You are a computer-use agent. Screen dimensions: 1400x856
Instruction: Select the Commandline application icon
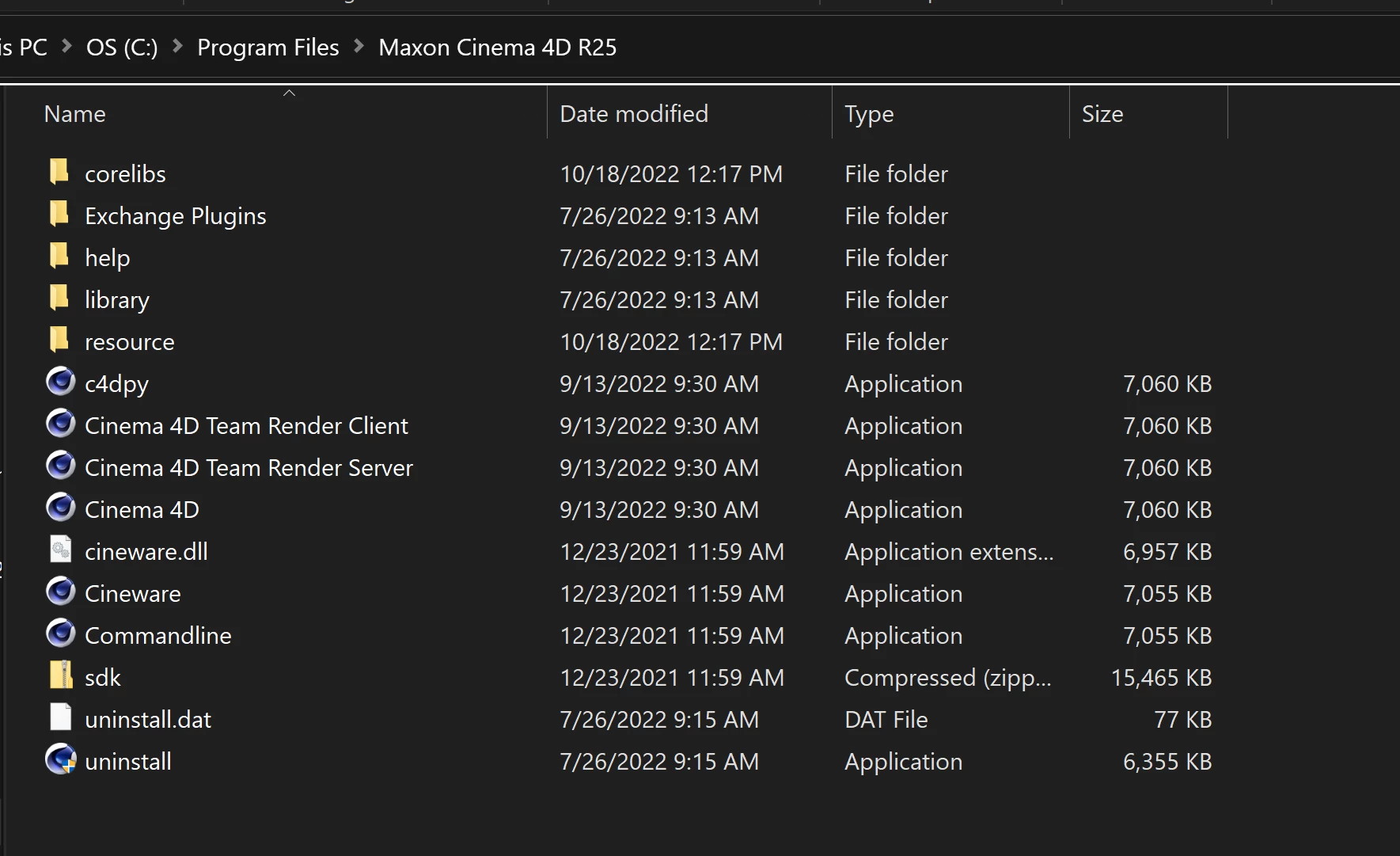pos(60,633)
